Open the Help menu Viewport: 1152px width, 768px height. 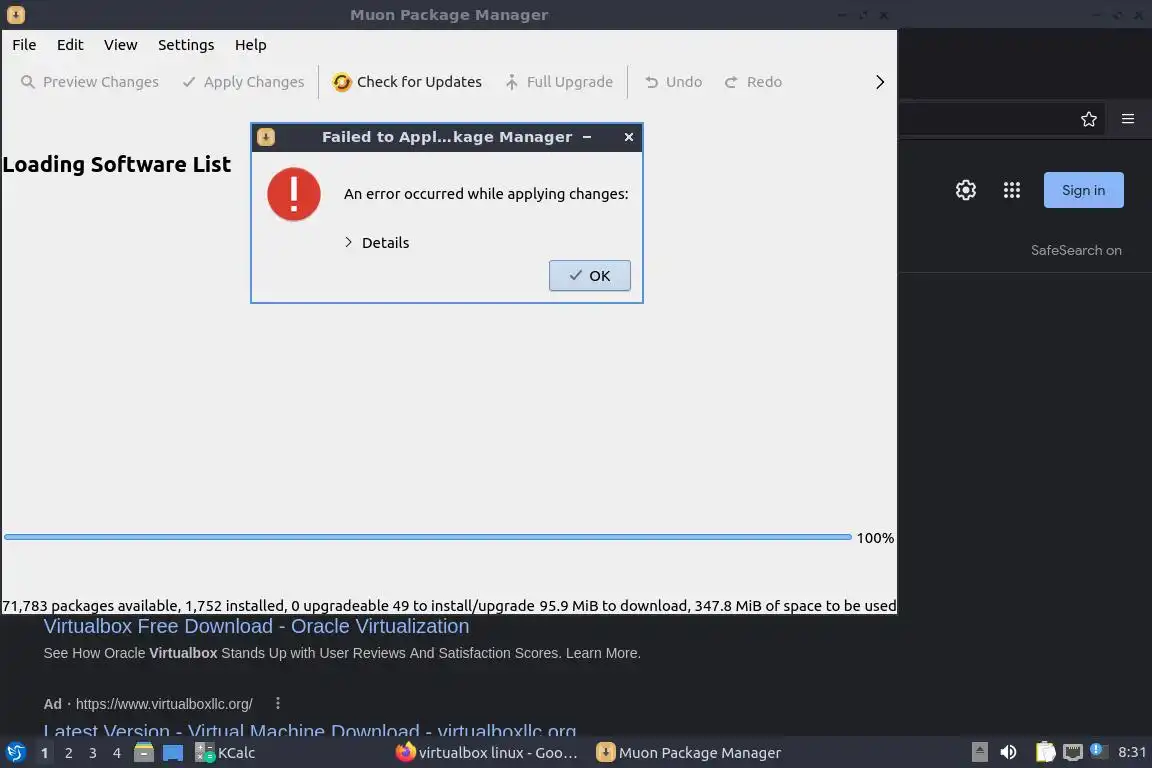[x=251, y=45]
